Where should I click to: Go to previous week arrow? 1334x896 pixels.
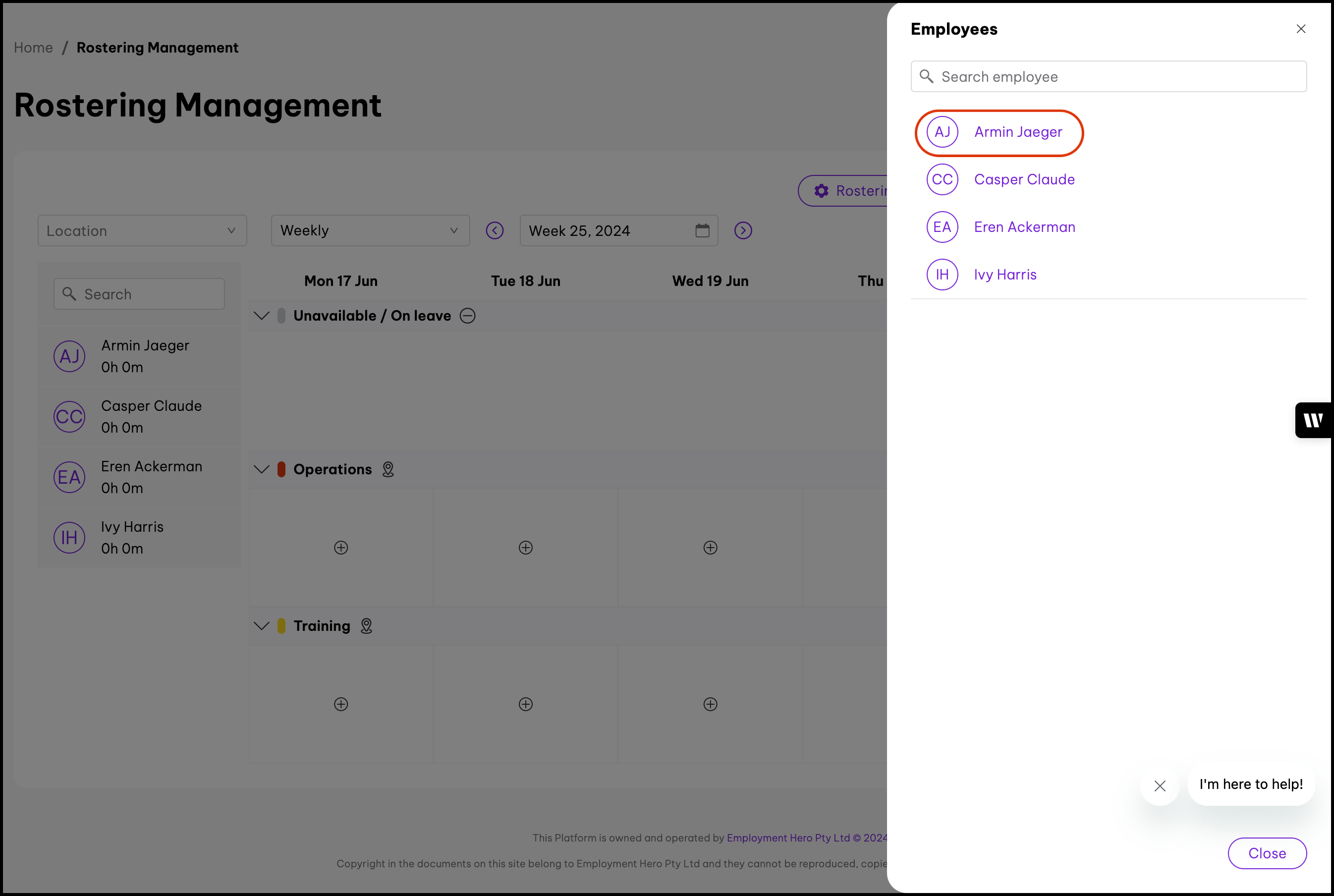point(494,230)
